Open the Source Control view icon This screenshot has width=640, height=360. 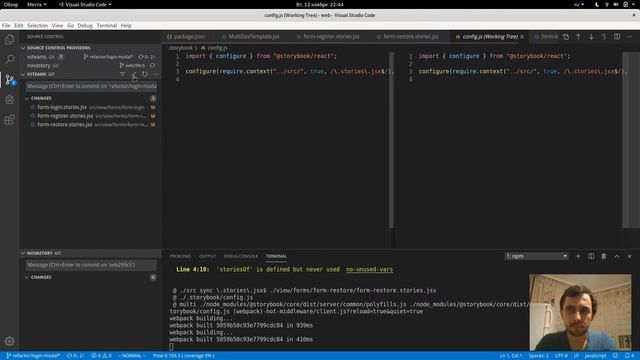9,80
